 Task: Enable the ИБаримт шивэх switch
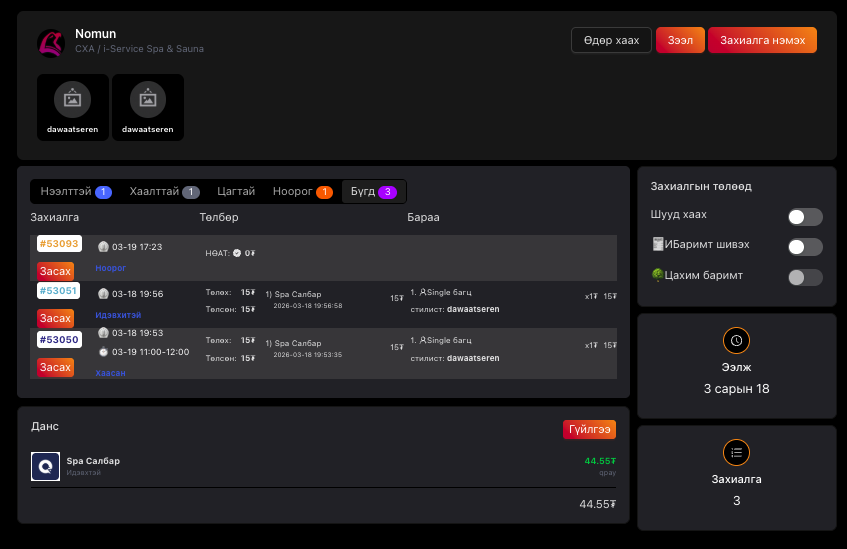click(x=805, y=247)
